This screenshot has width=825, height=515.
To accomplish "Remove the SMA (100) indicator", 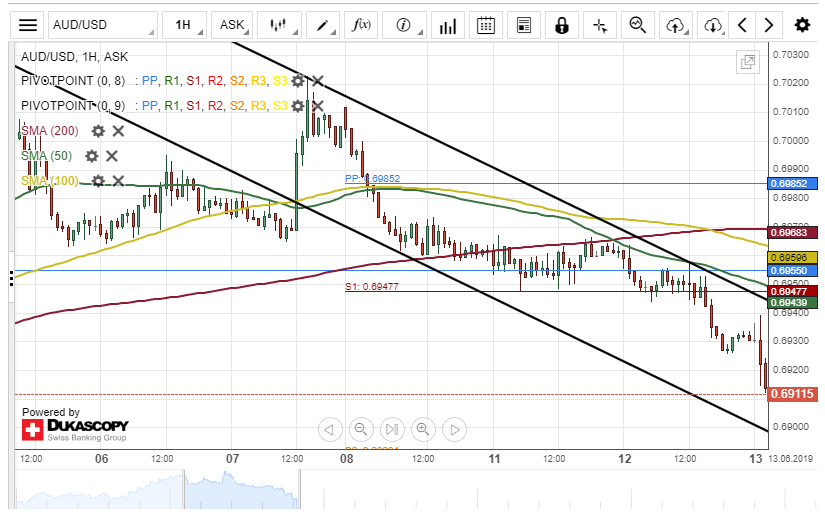I will [x=118, y=181].
